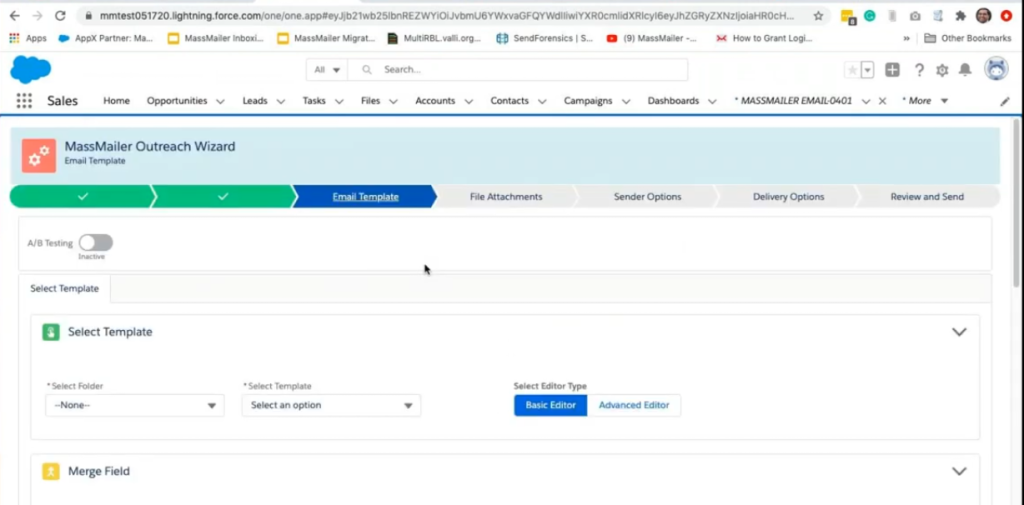Open Apps bookmarks shortcut
This screenshot has height=505, width=1024.
click(27, 39)
